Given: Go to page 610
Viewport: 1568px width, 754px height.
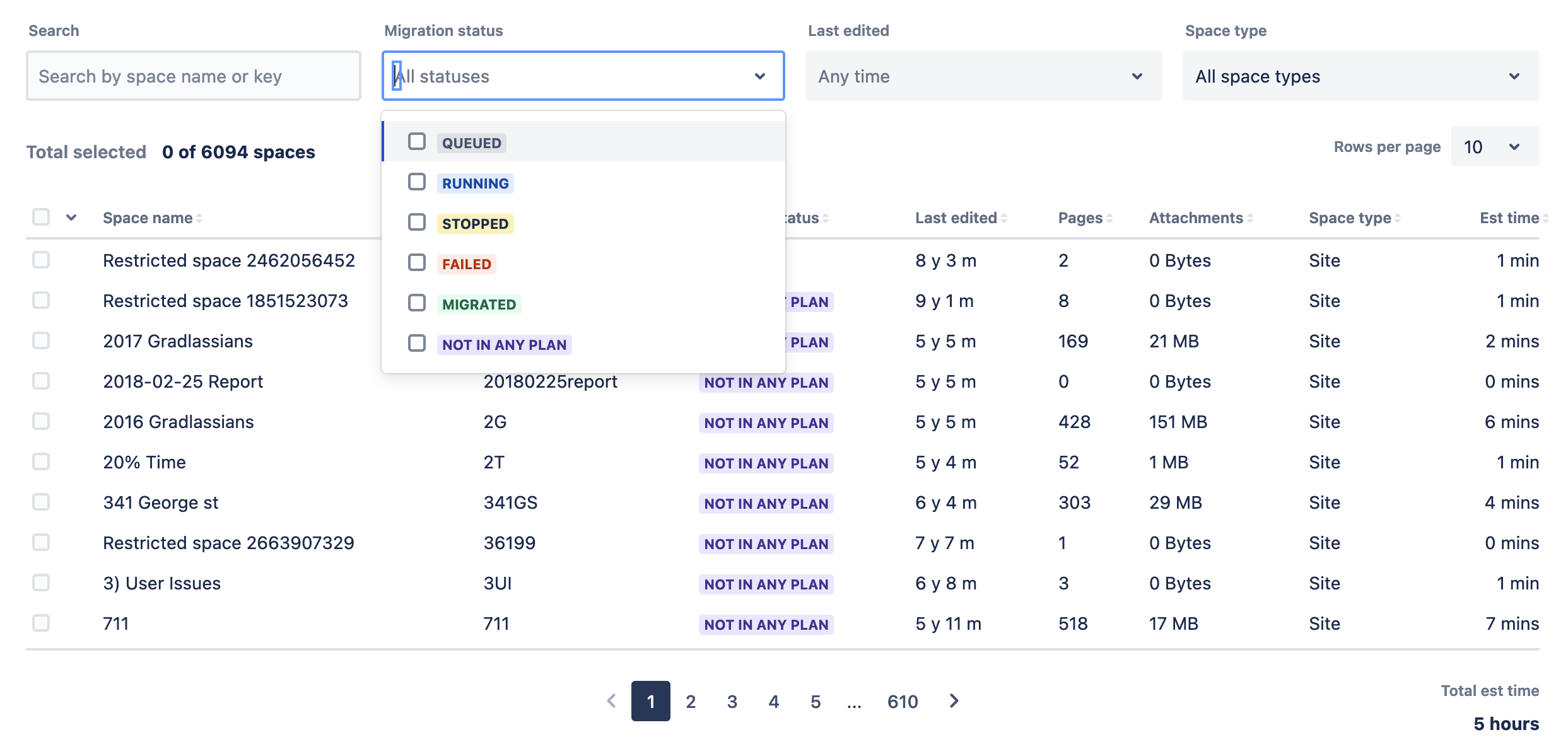Looking at the screenshot, I should coord(903,701).
